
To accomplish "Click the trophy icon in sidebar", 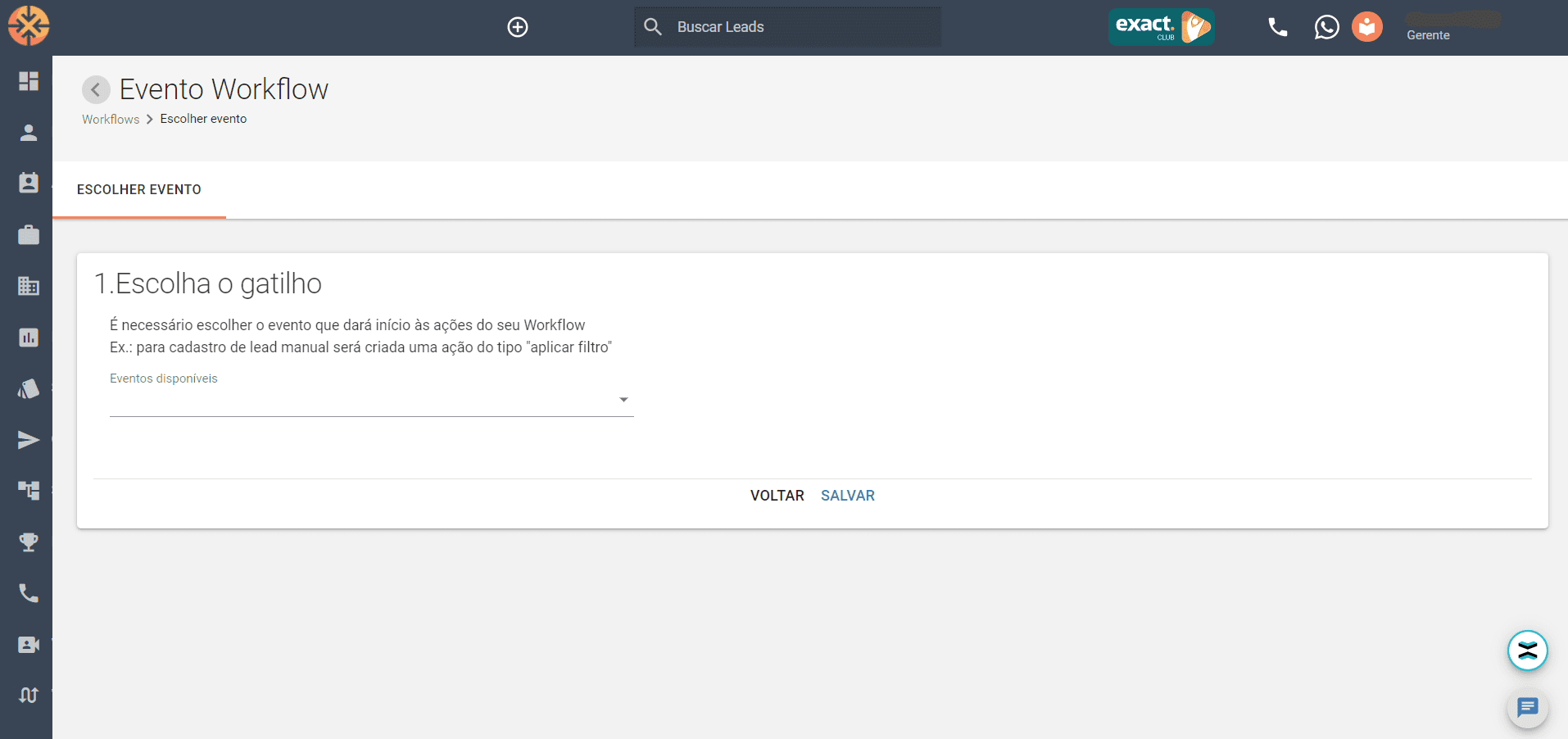I will pyautogui.click(x=29, y=542).
